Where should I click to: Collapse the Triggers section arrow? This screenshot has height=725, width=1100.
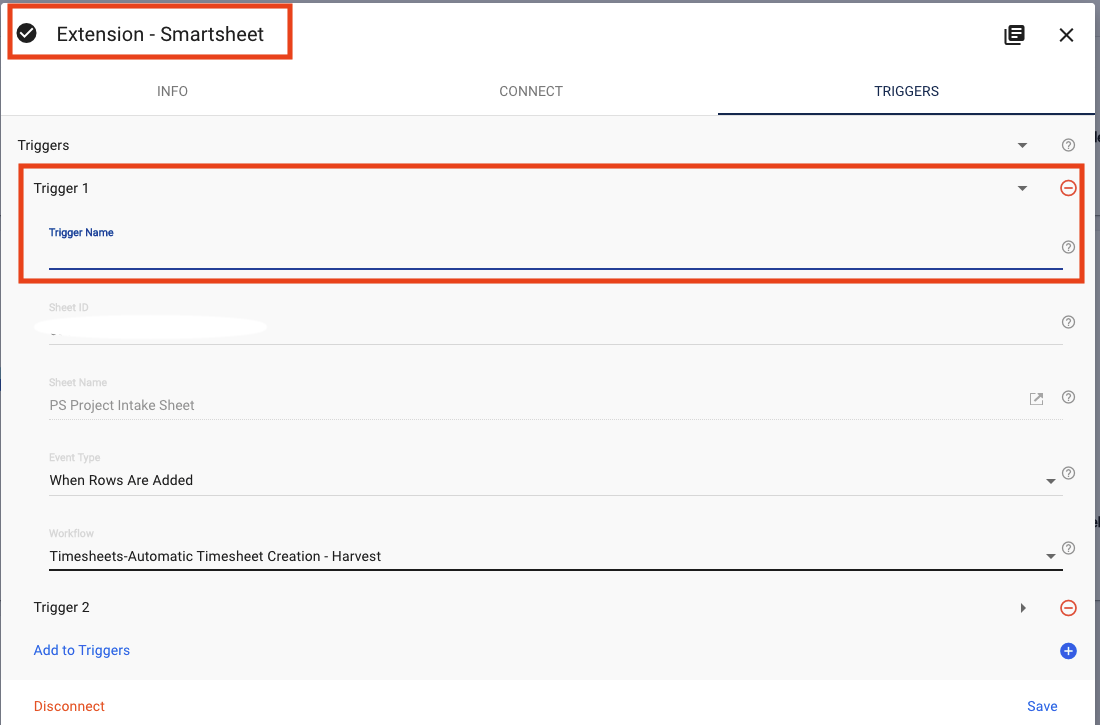click(1022, 145)
